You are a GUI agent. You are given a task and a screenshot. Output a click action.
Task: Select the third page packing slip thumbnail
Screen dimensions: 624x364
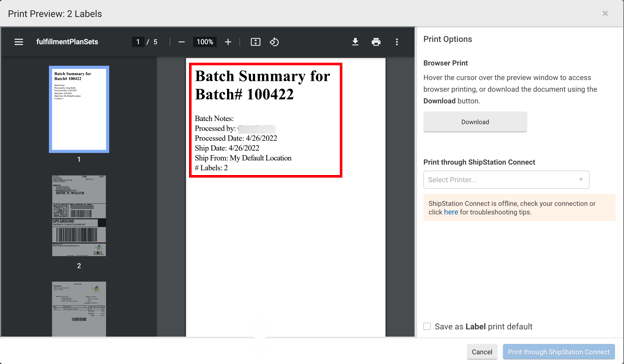click(x=79, y=309)
